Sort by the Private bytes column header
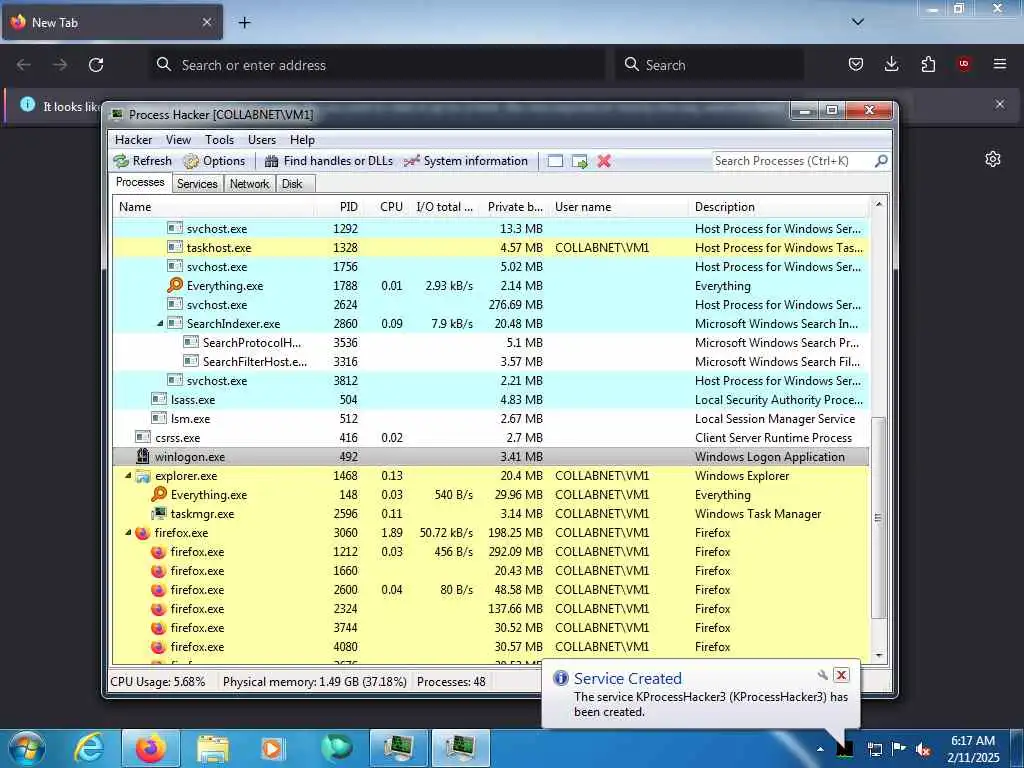The image size is (1024, 768). (x=513, y=207)
